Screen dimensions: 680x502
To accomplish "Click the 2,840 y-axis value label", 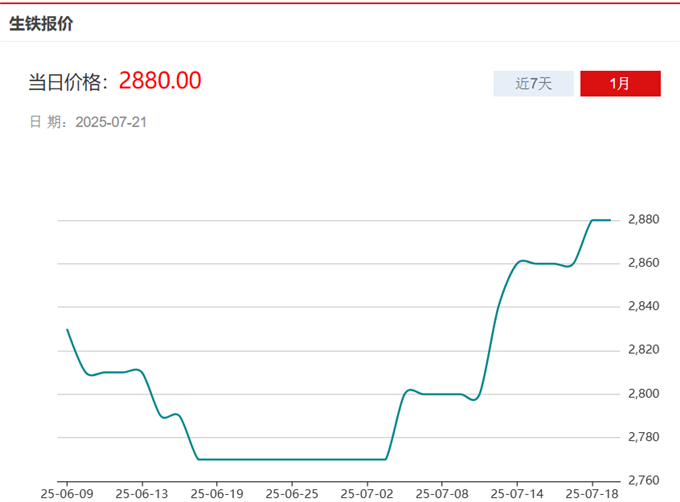I will (x=643, y=307).
